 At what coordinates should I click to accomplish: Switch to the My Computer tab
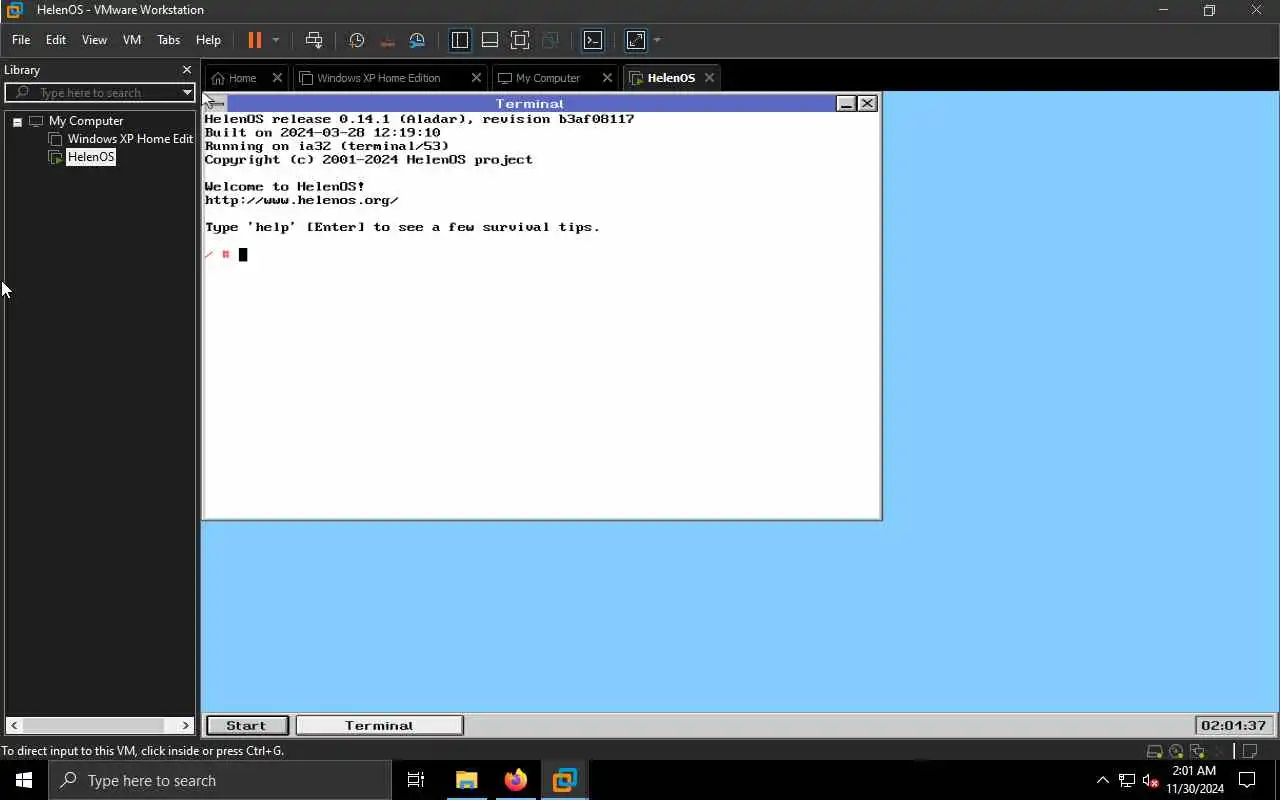tap(548, 78)
